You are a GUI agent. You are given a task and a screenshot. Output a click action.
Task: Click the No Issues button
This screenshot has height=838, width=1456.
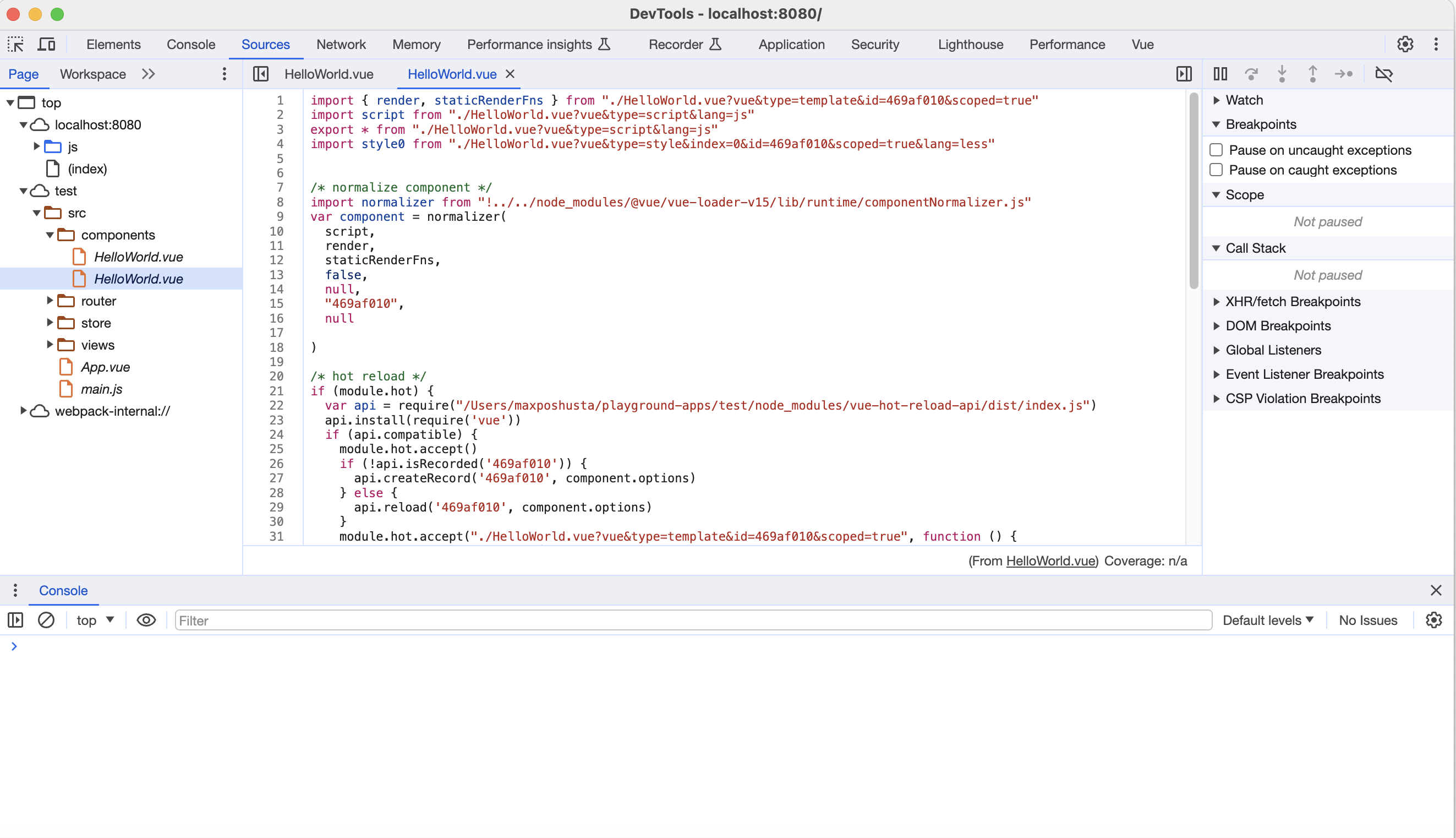pyautogui.click(x=1368, y=620)
